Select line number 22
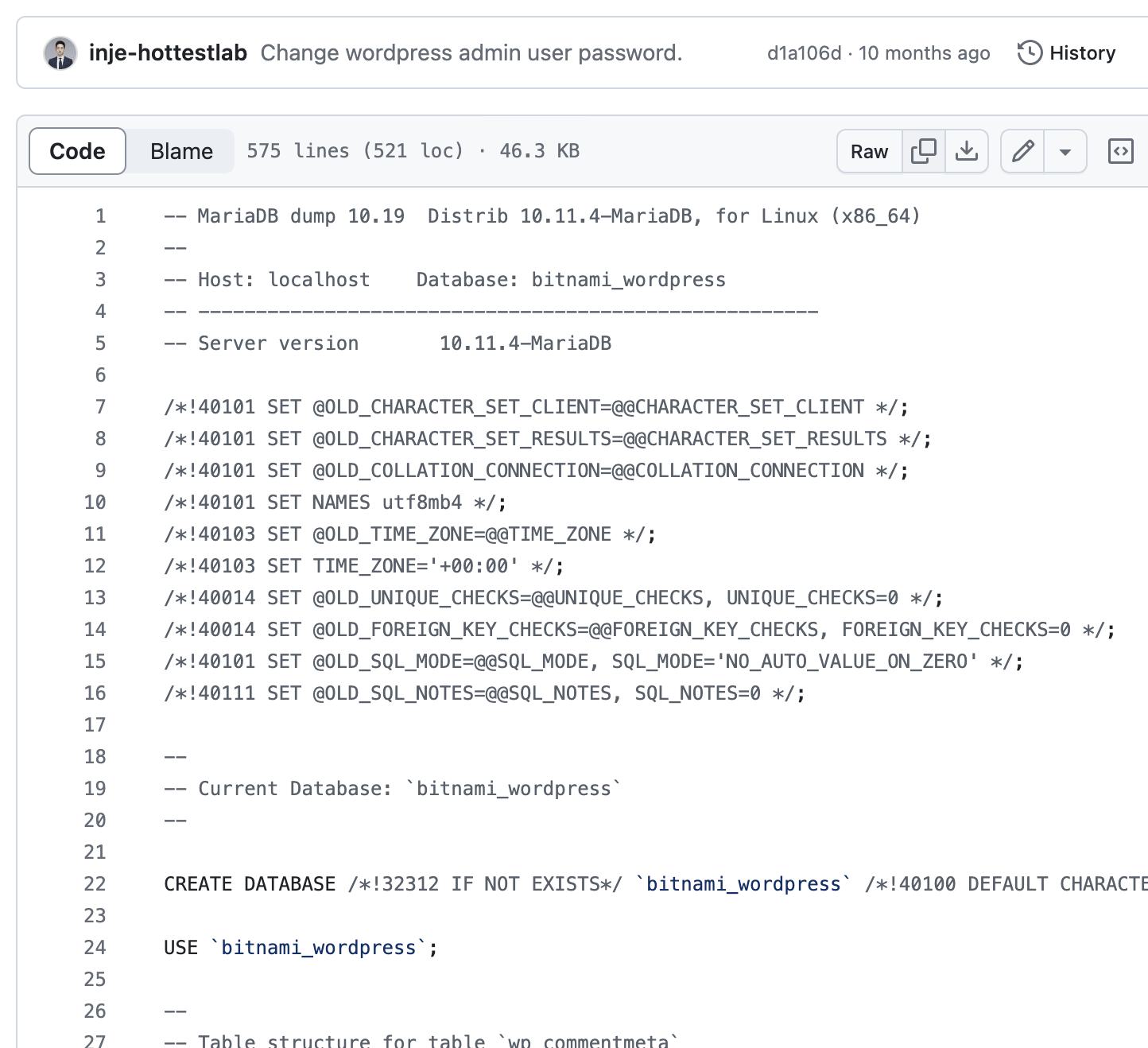Image resolution: width=1148 pixels, height=1048 pixels. coord(95,884)
